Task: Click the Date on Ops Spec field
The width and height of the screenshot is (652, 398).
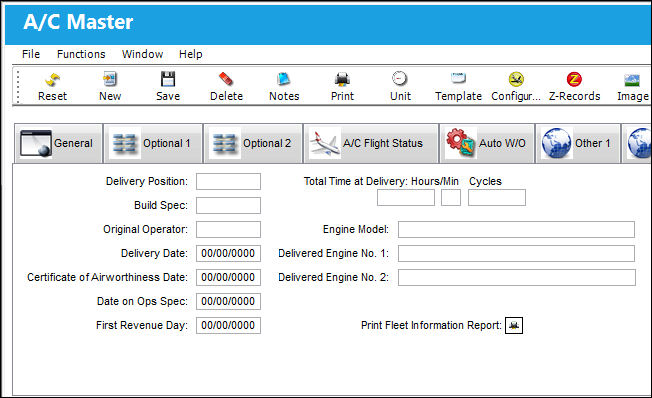Action: coord(228,301)
